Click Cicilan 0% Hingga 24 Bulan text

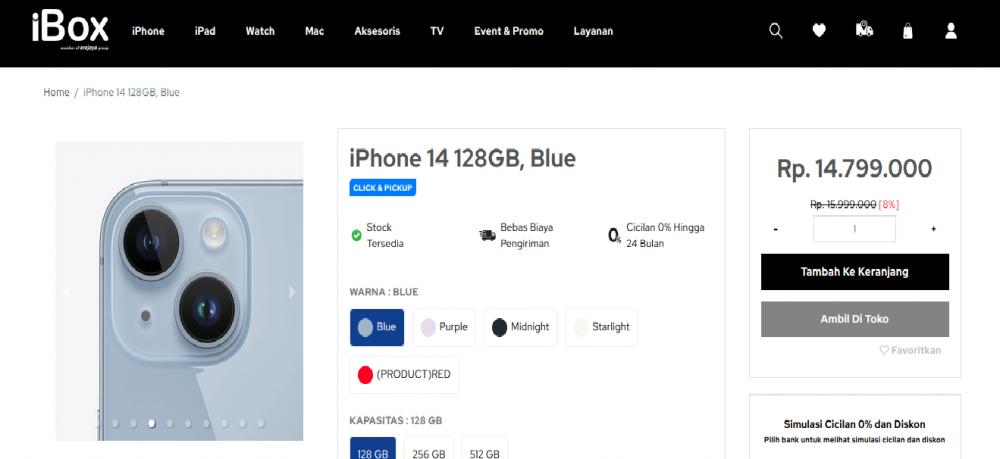(665, 235)
